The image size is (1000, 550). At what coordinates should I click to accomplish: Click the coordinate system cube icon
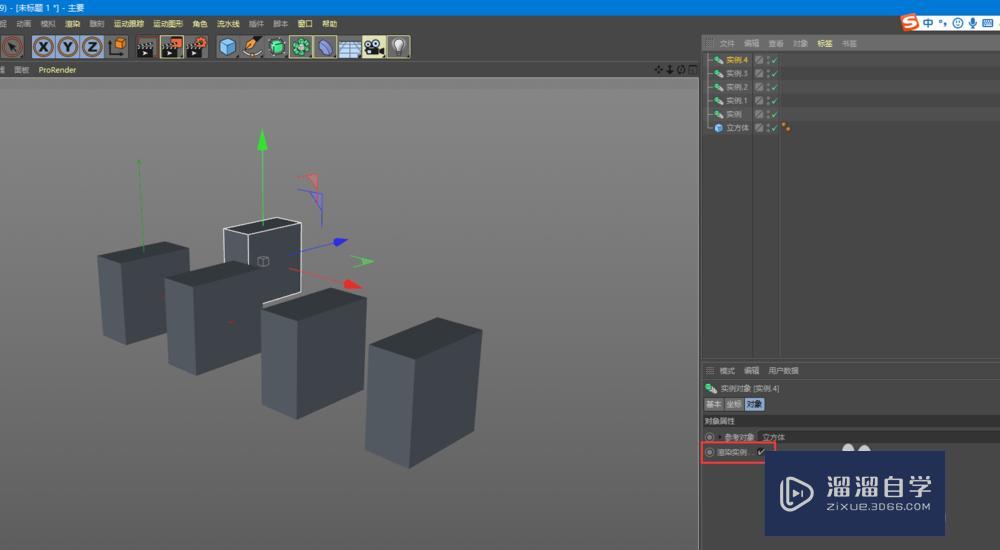[x=117, y=47]
